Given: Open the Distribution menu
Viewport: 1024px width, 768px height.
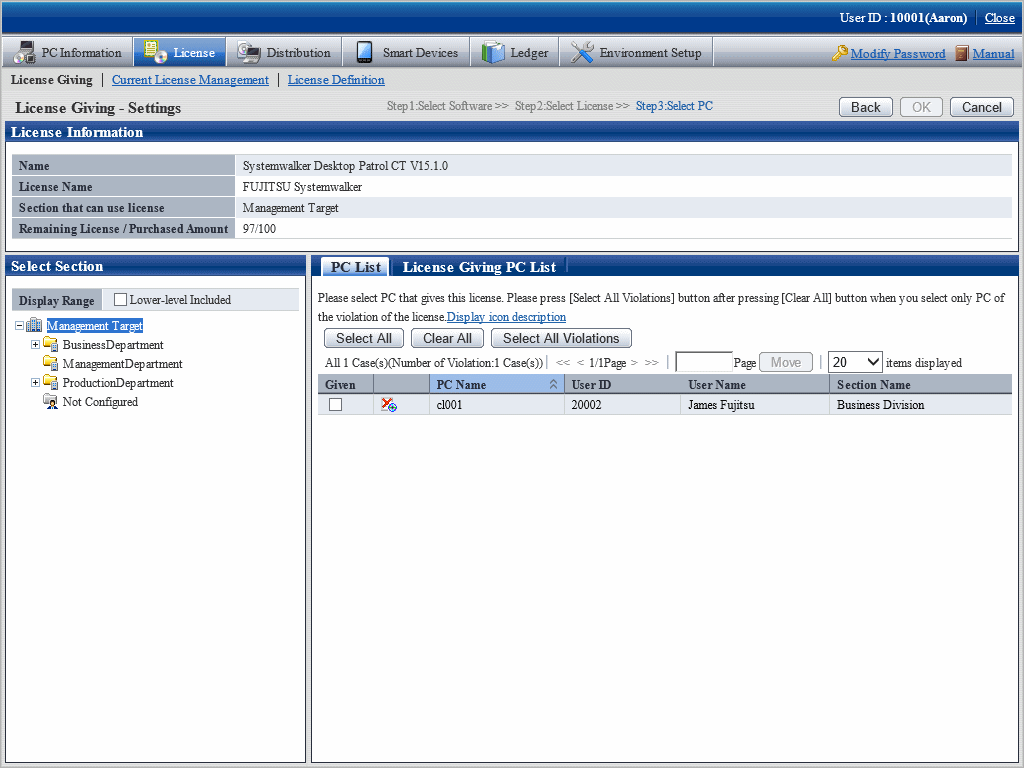Looking at the screenshot, I should coord(283,52).
